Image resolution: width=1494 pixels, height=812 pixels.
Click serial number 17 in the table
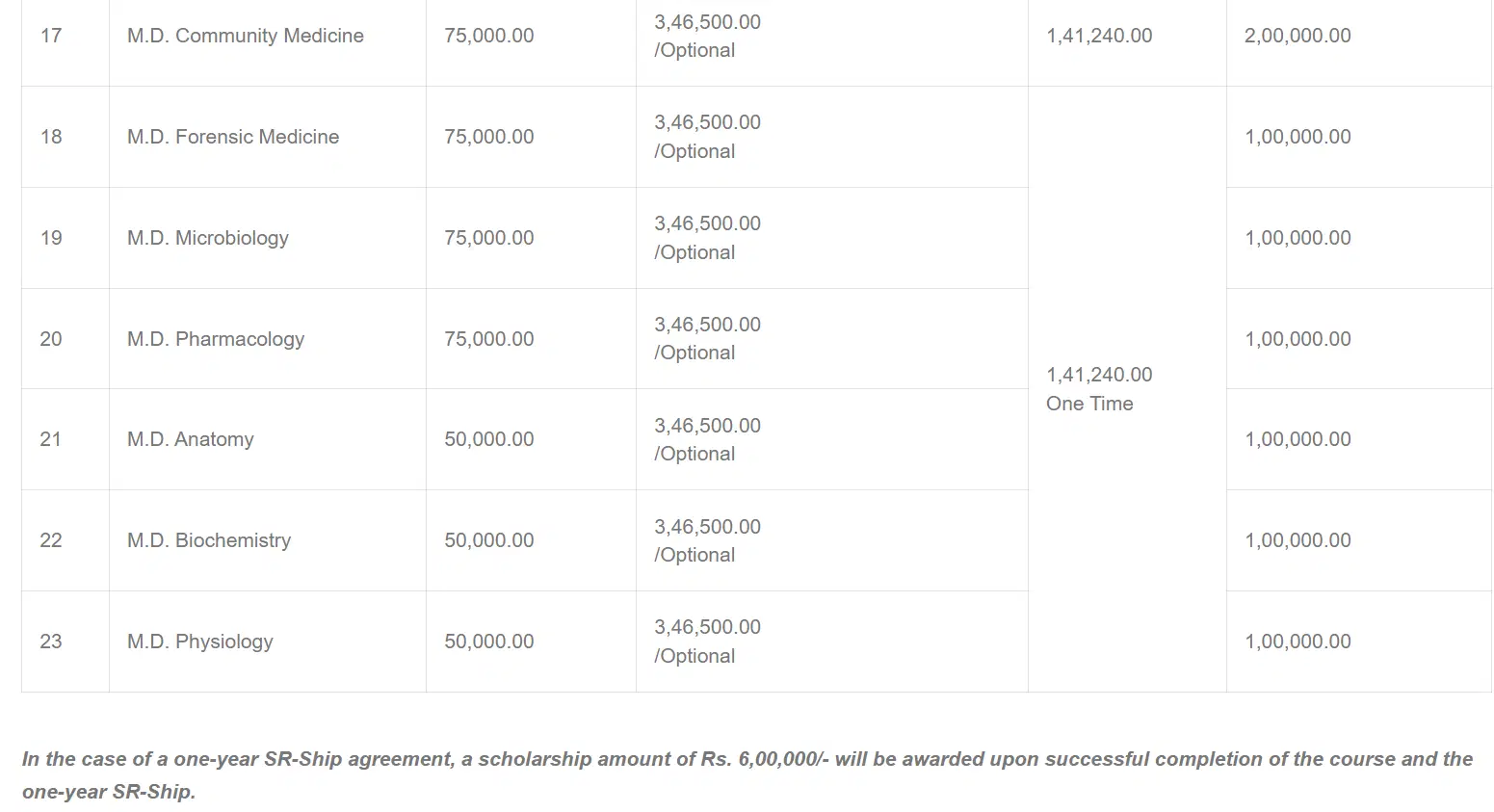click(51, 36)
